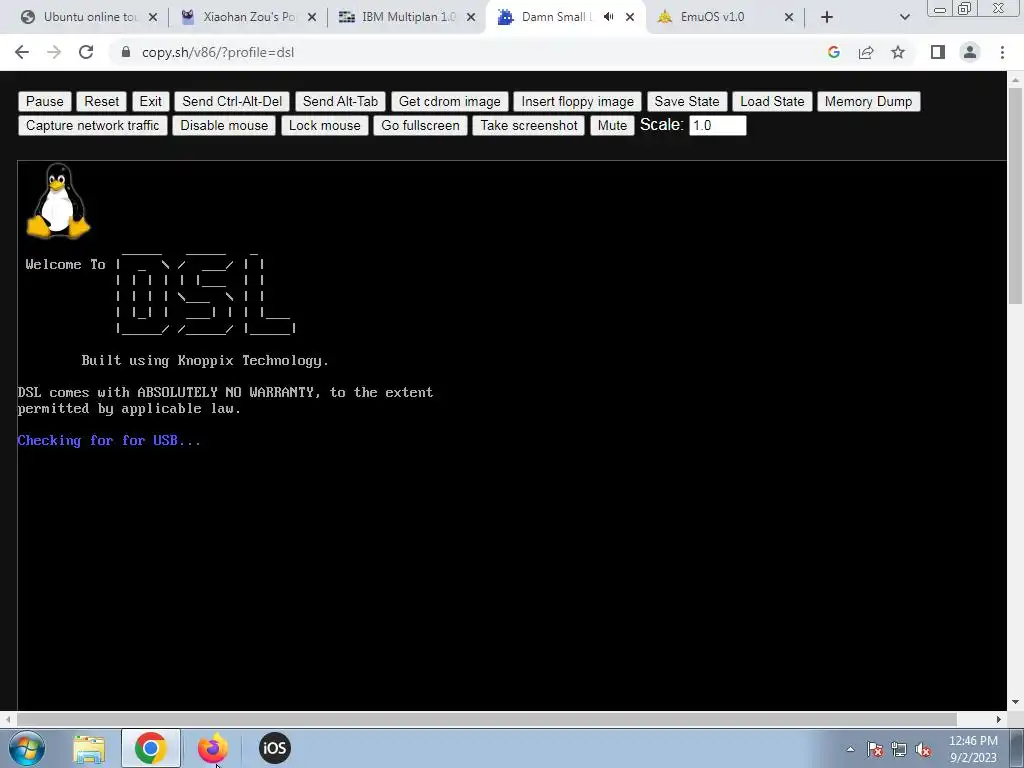This screenshot has width=1024, height=768.
Task: Show hidden system tray icons
Action: [x=850, y=750]
